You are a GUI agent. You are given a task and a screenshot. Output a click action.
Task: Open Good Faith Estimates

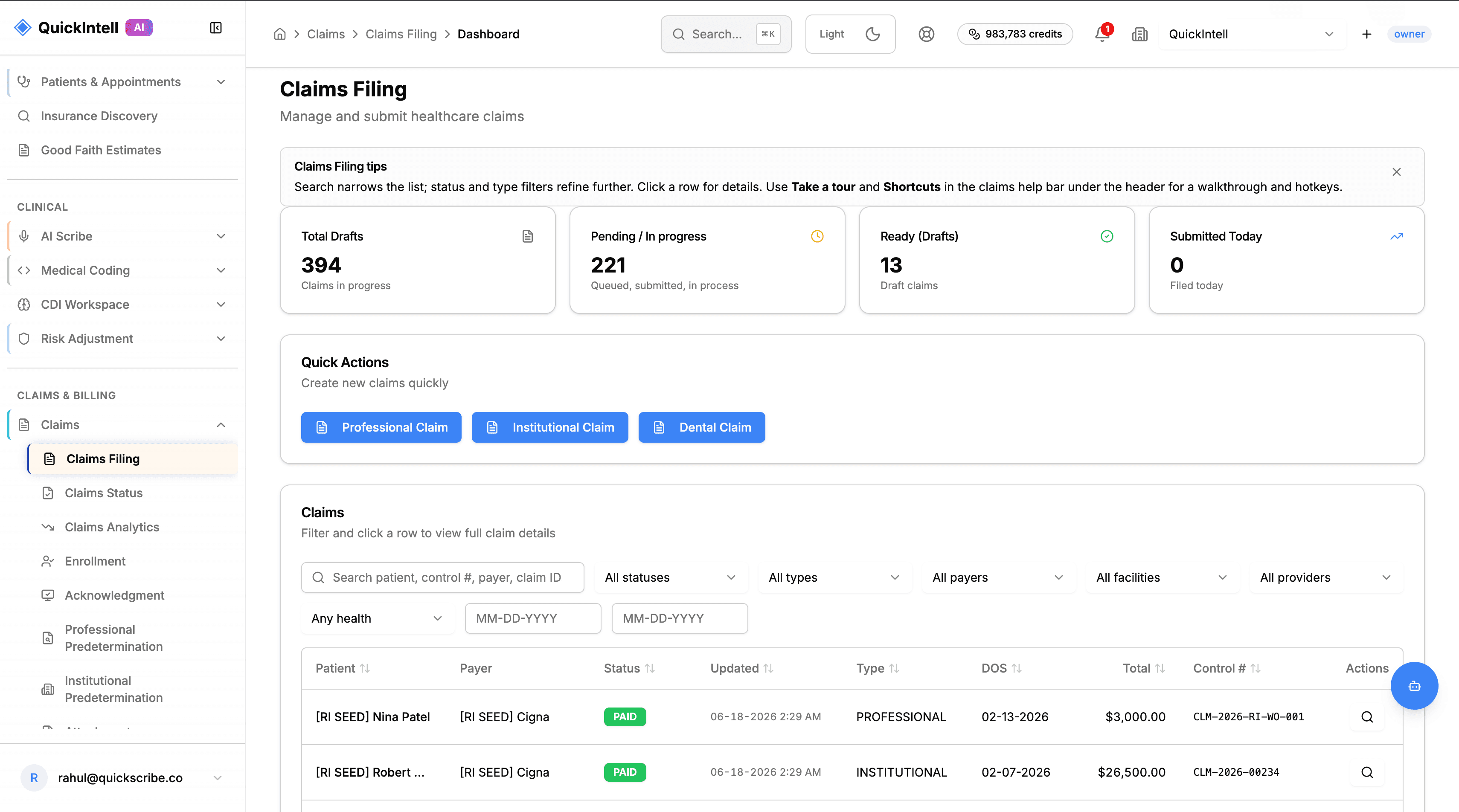pos(122,150)
